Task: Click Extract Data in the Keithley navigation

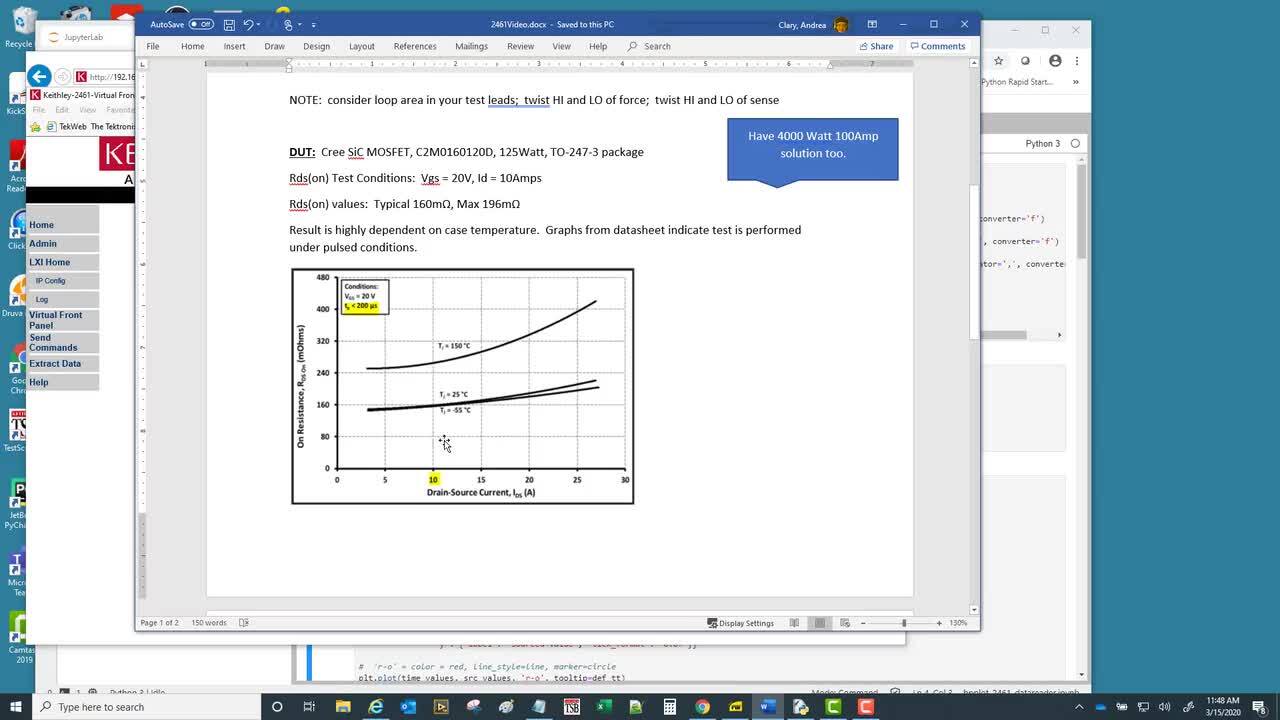Action: (53, 363)
